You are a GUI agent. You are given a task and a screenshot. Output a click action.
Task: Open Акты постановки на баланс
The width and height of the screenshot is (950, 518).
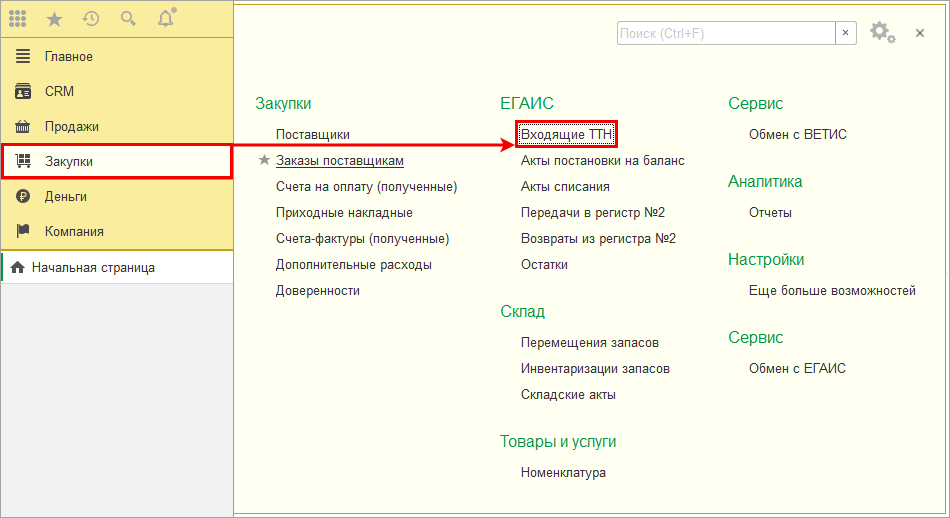pyautogui.click(x=603, y=161)
